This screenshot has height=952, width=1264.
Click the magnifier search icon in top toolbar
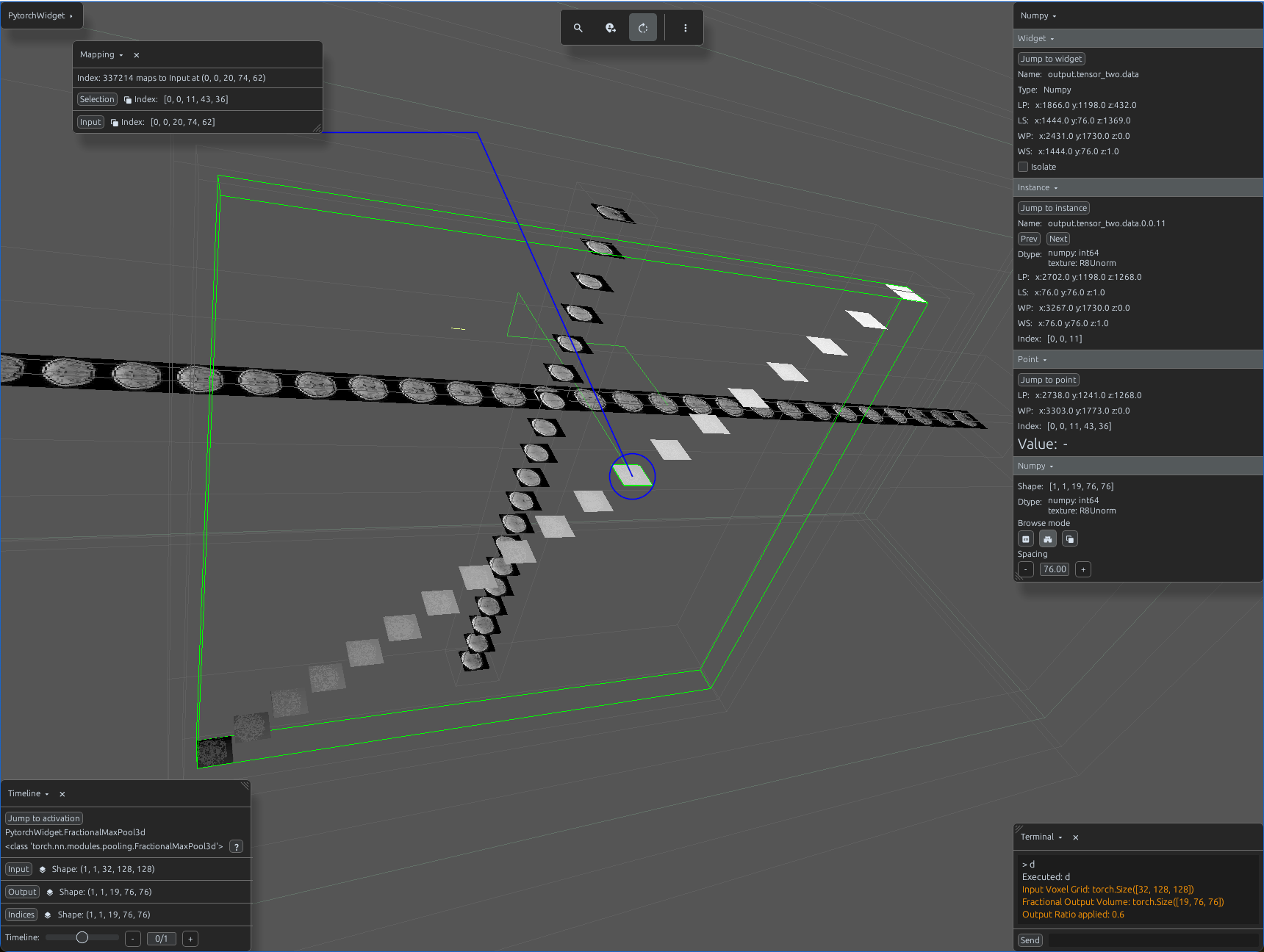coord(578,28)
